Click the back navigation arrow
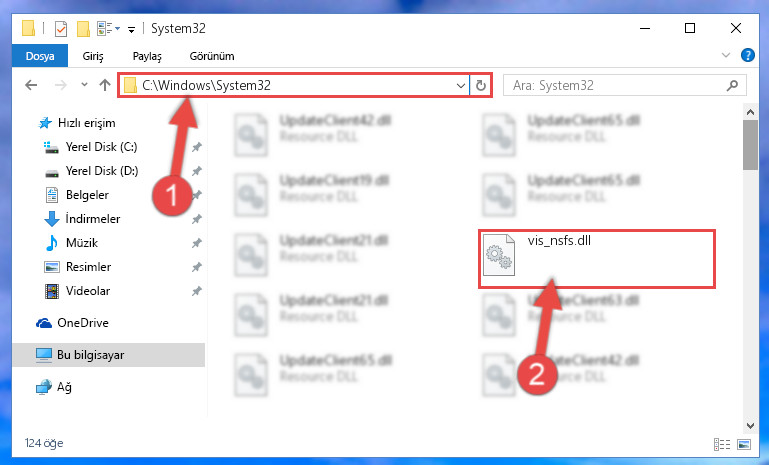This screenshot has width=769, height=465. tap(31, 85)
